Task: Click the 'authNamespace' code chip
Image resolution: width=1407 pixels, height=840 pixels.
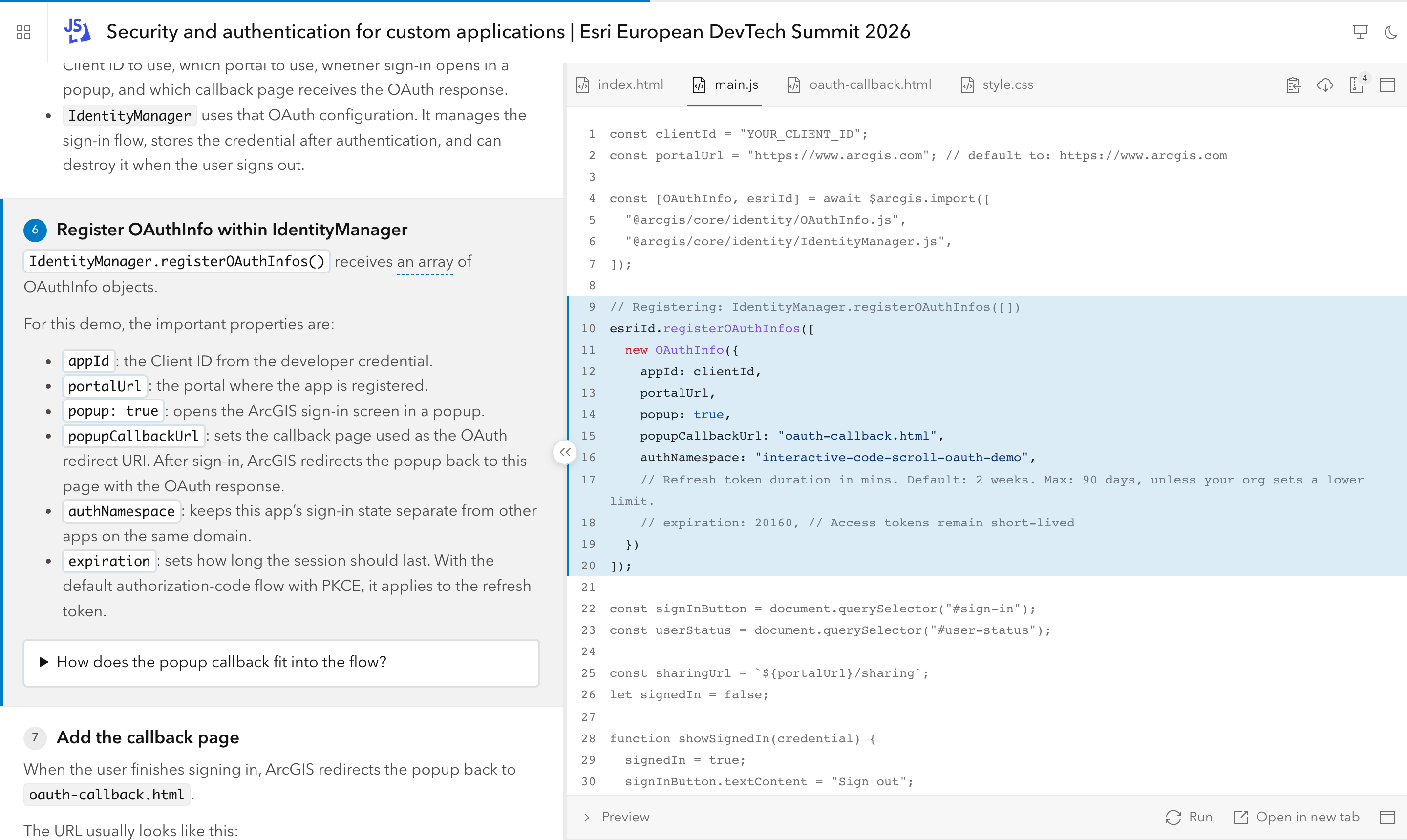Action: [x=122, y=511]
